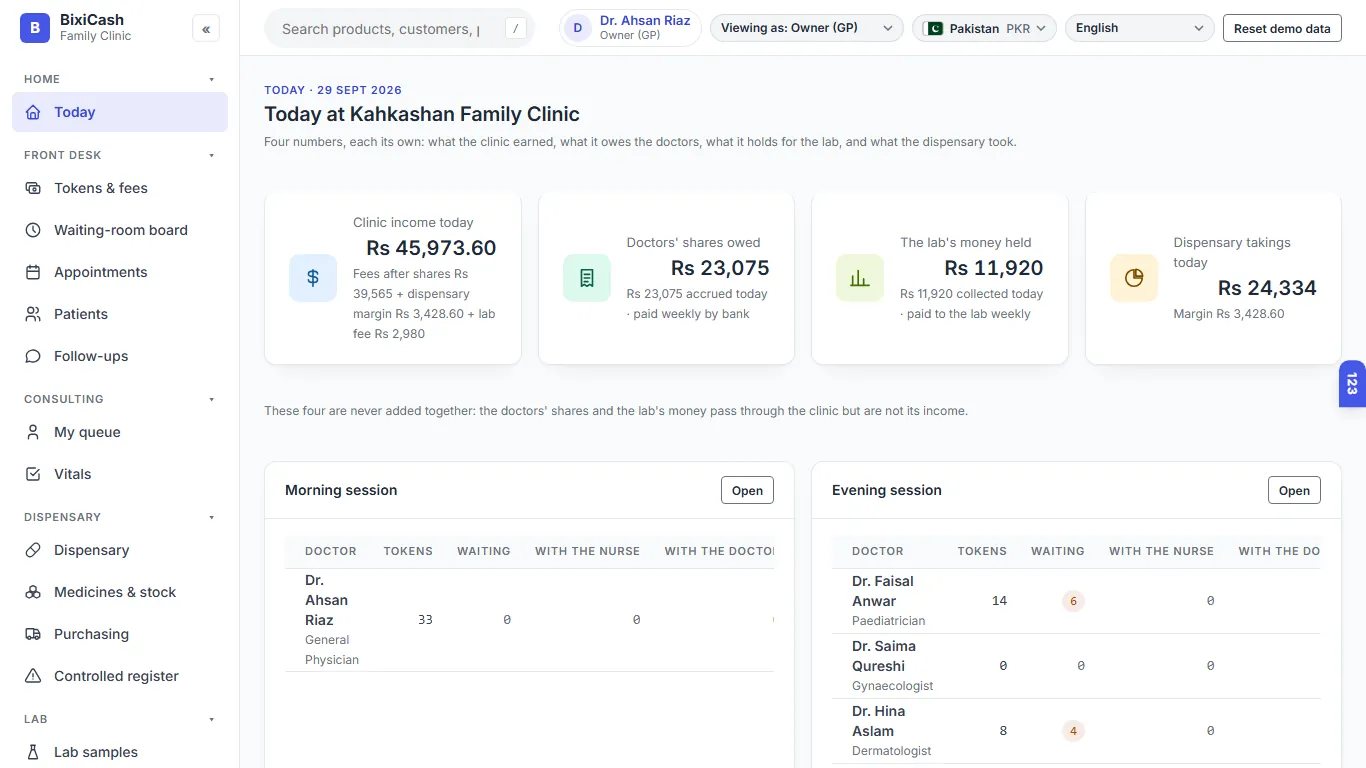Click Reset demo data button
This screenshot has height=768, width=1366.
tap(1282, 28)
